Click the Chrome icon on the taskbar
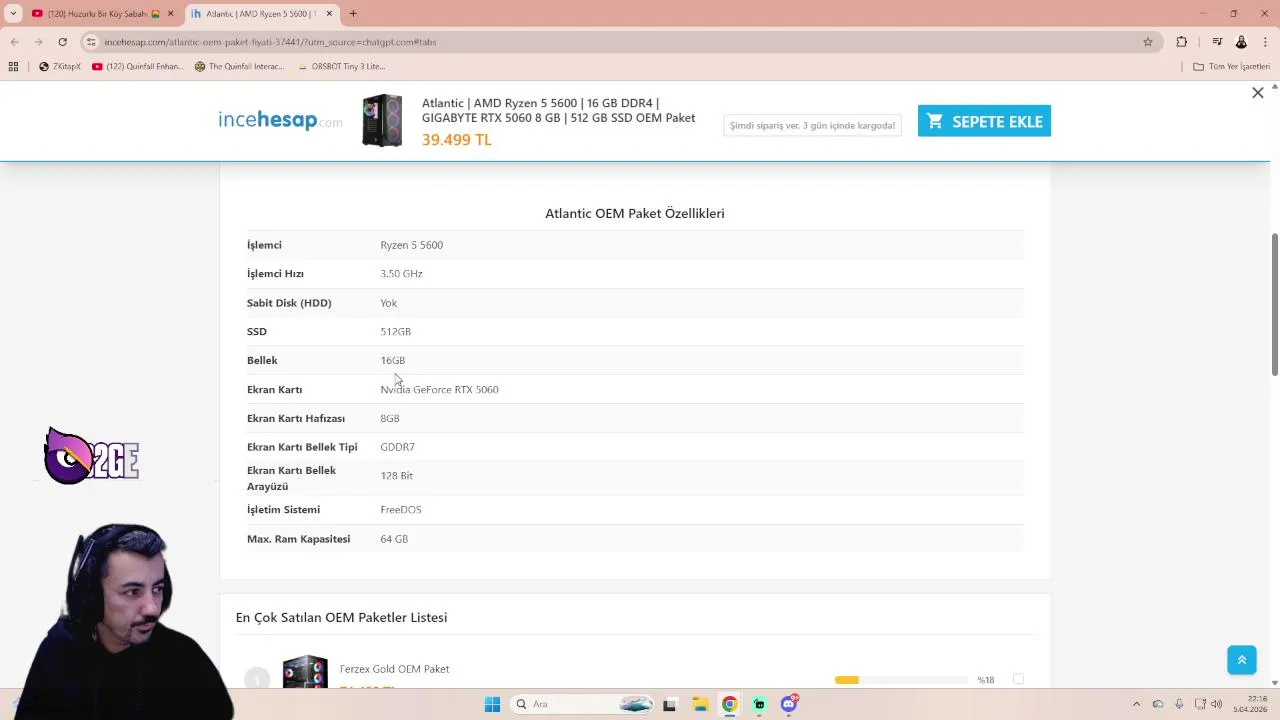Image resolution: width=1280 pixels, height=720 pixels. click(729, 704)
